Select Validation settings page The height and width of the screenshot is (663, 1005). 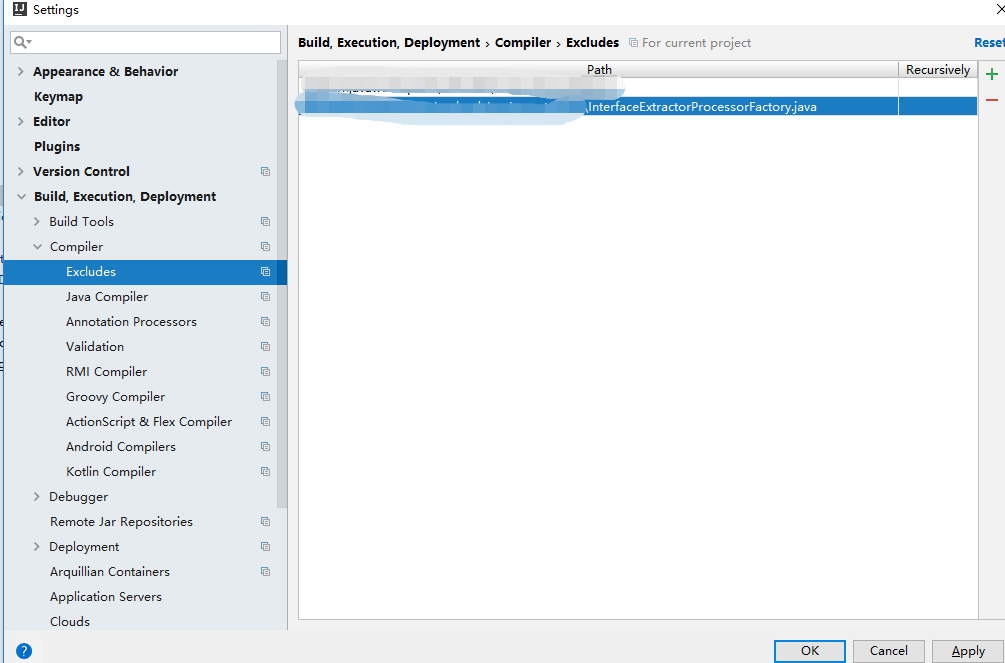[95, 347]
